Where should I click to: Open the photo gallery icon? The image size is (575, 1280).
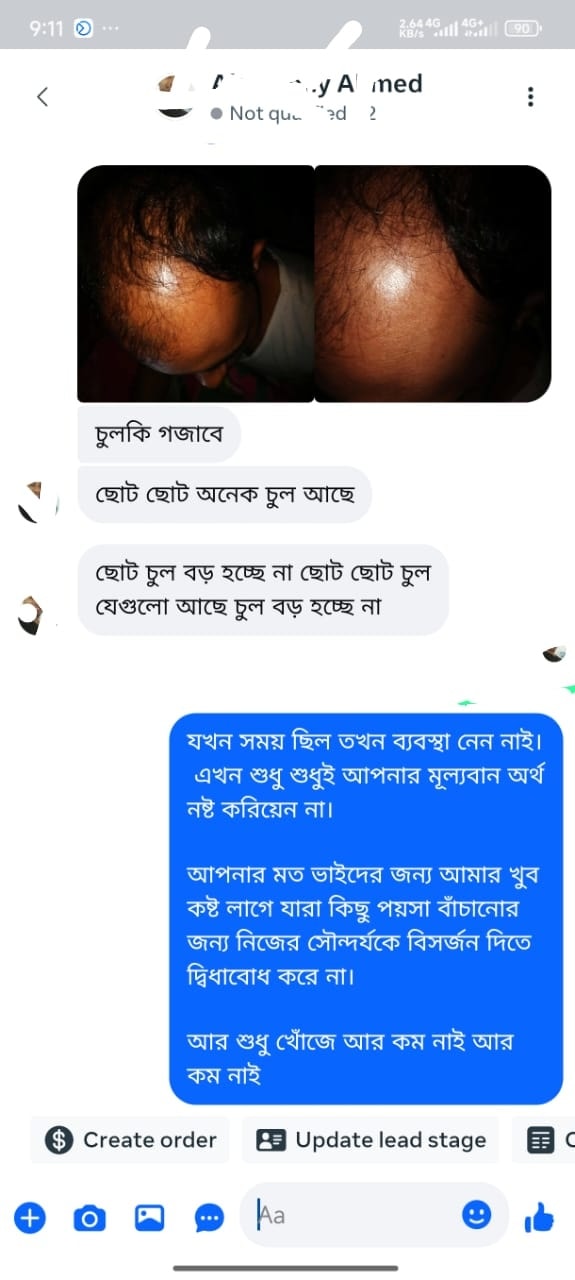coord(149,1217)
